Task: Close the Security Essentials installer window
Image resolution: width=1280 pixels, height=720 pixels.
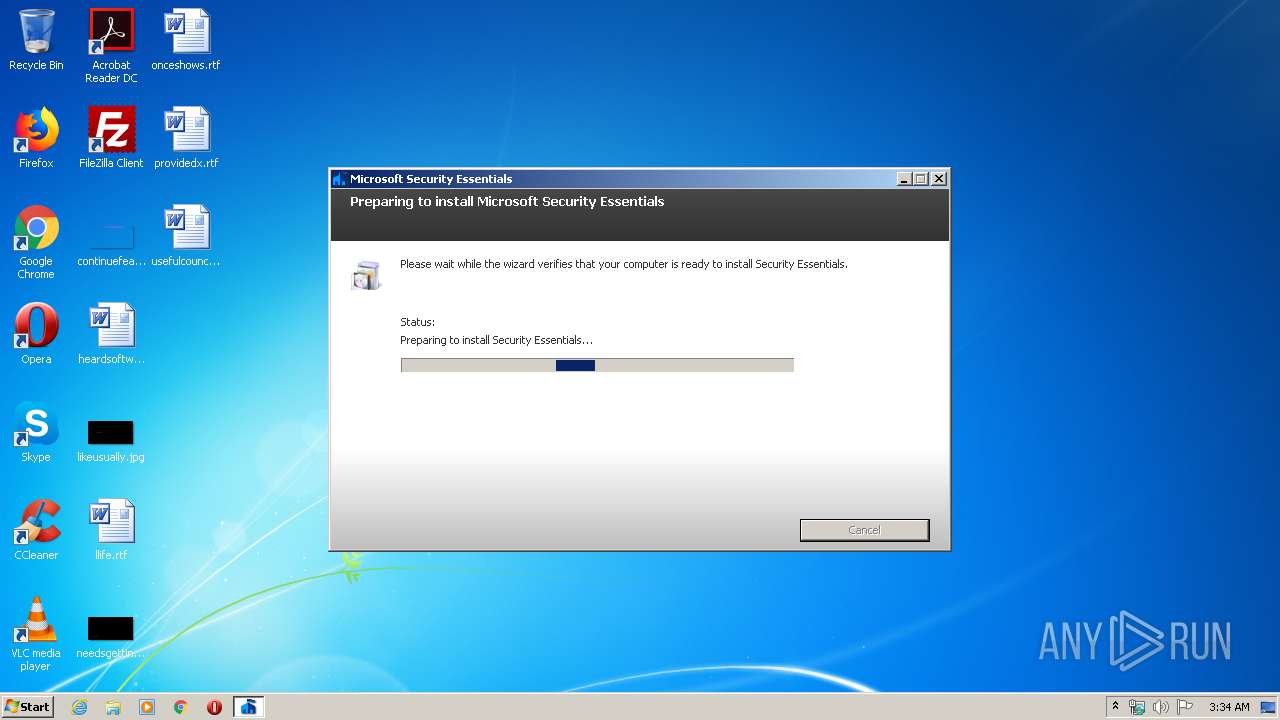Action: pyautogui.click(x=938, y=179)
